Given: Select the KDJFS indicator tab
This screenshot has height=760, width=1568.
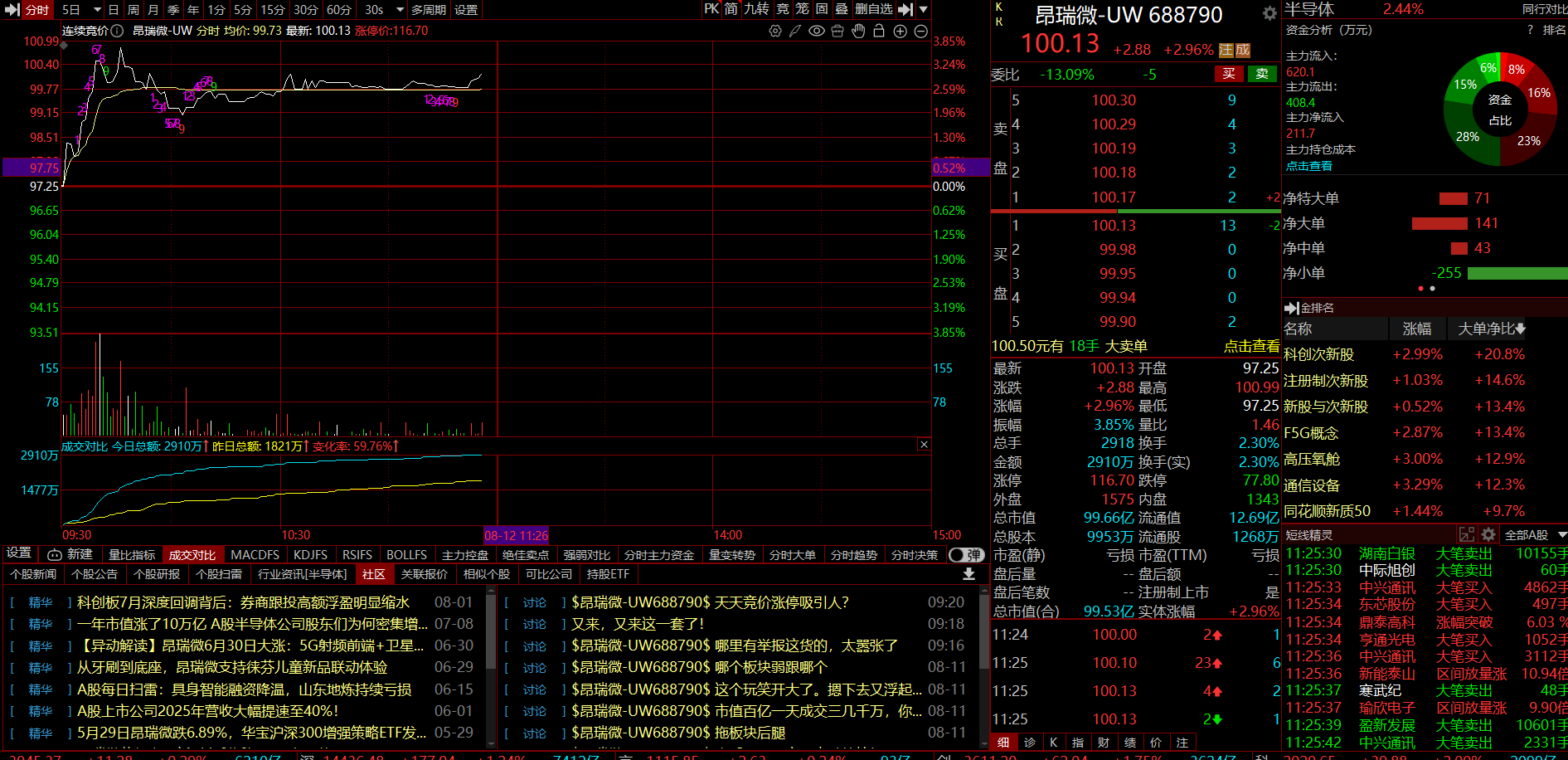Looking at the screenshot, I should coord(311,555).
